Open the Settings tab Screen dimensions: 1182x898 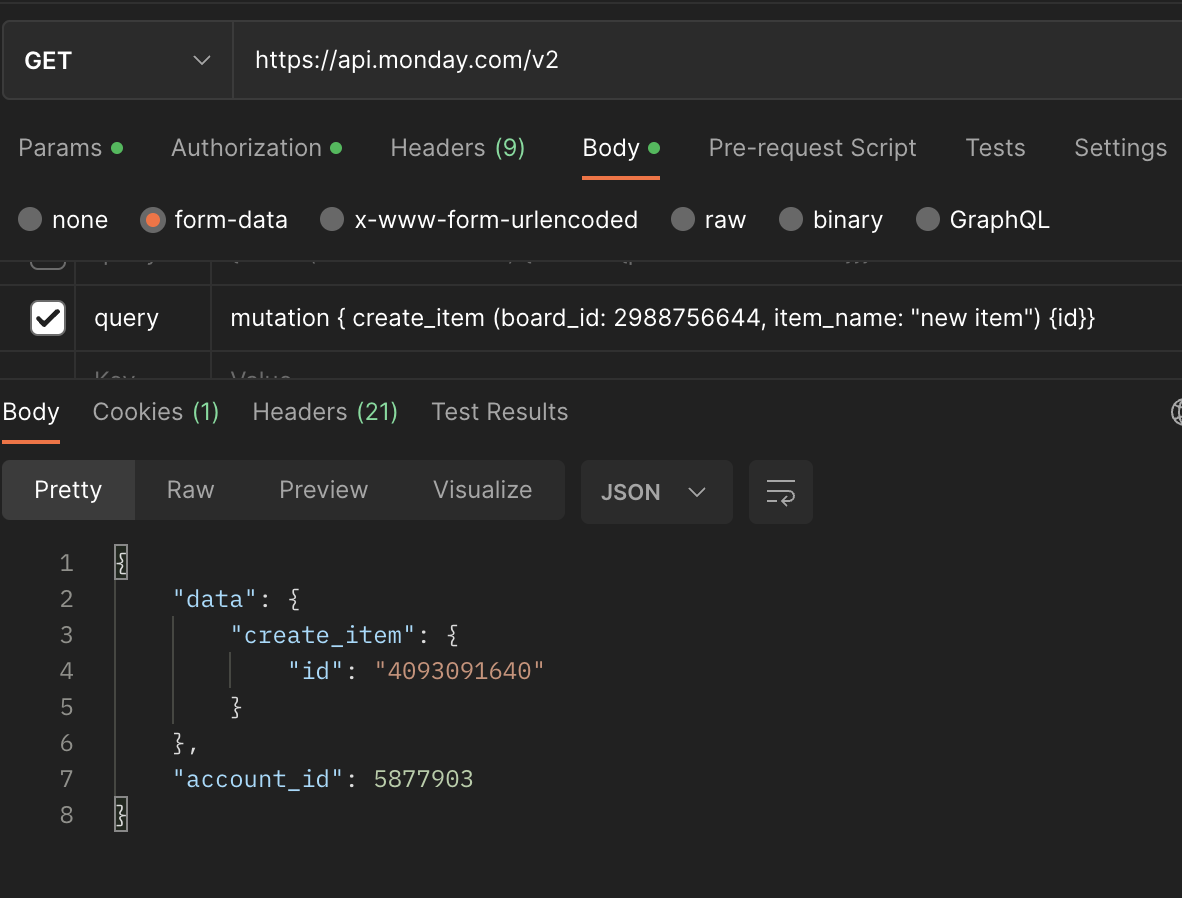(1120, 148)
